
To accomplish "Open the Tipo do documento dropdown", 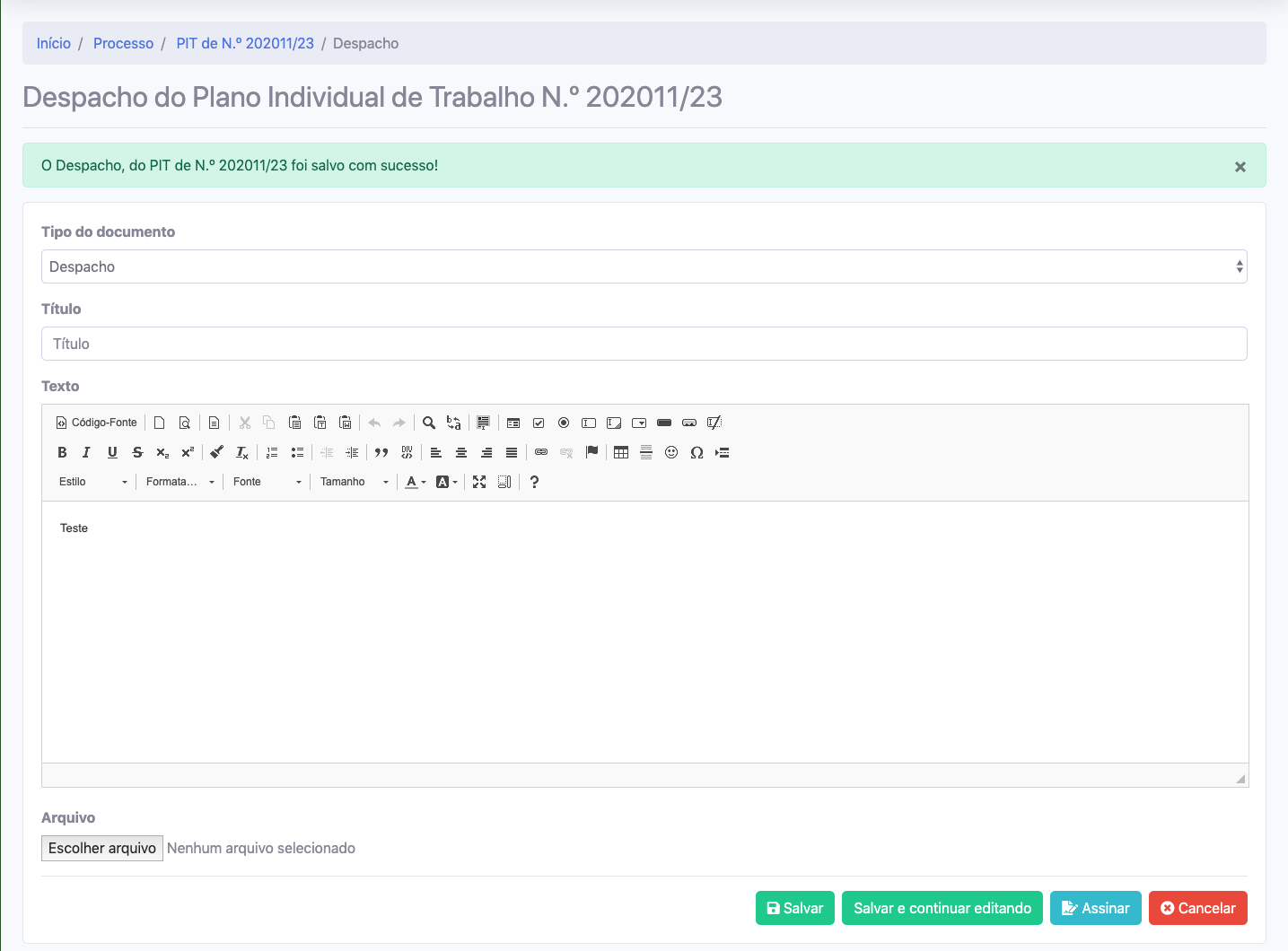I will tap(644, 266).
